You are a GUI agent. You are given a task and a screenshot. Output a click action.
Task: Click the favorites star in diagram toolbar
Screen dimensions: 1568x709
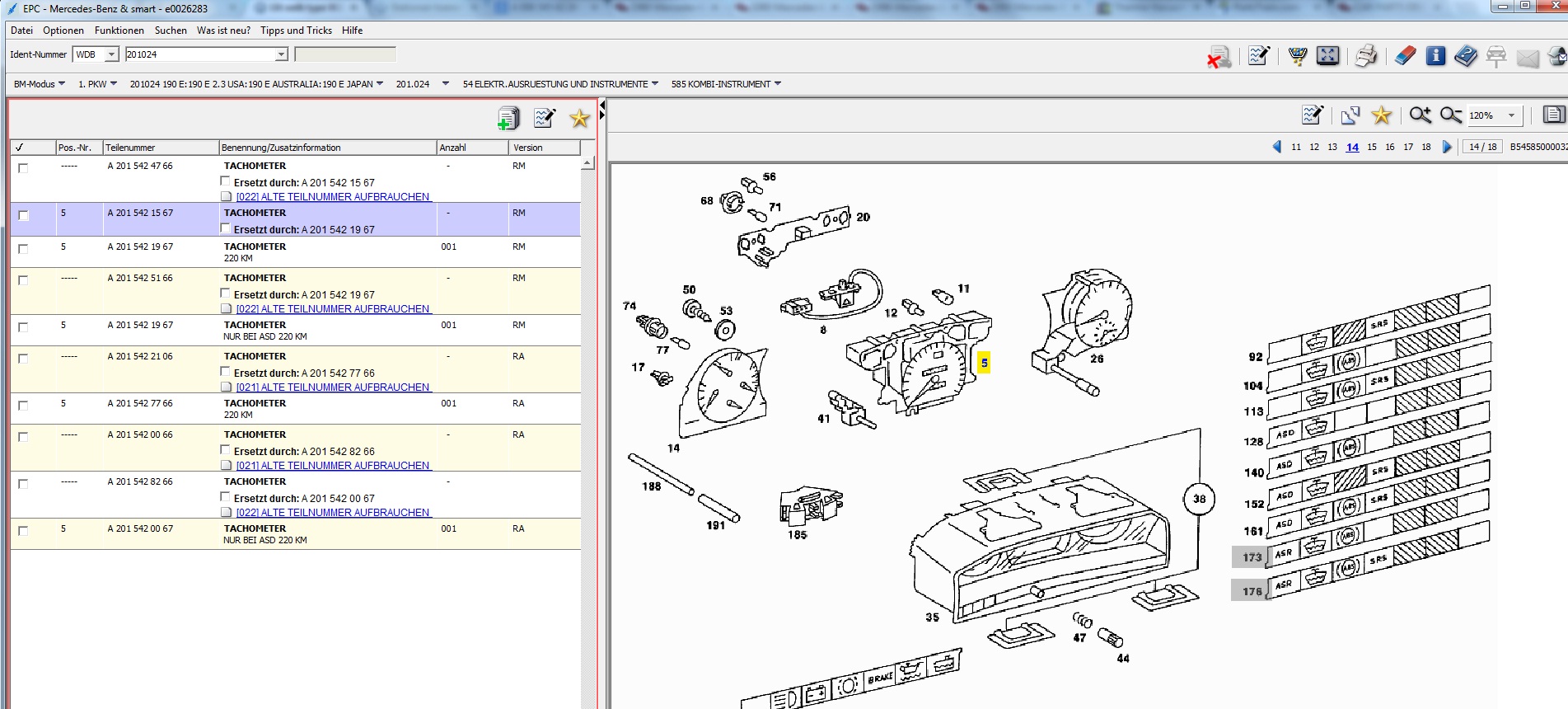coord(1381,115)
